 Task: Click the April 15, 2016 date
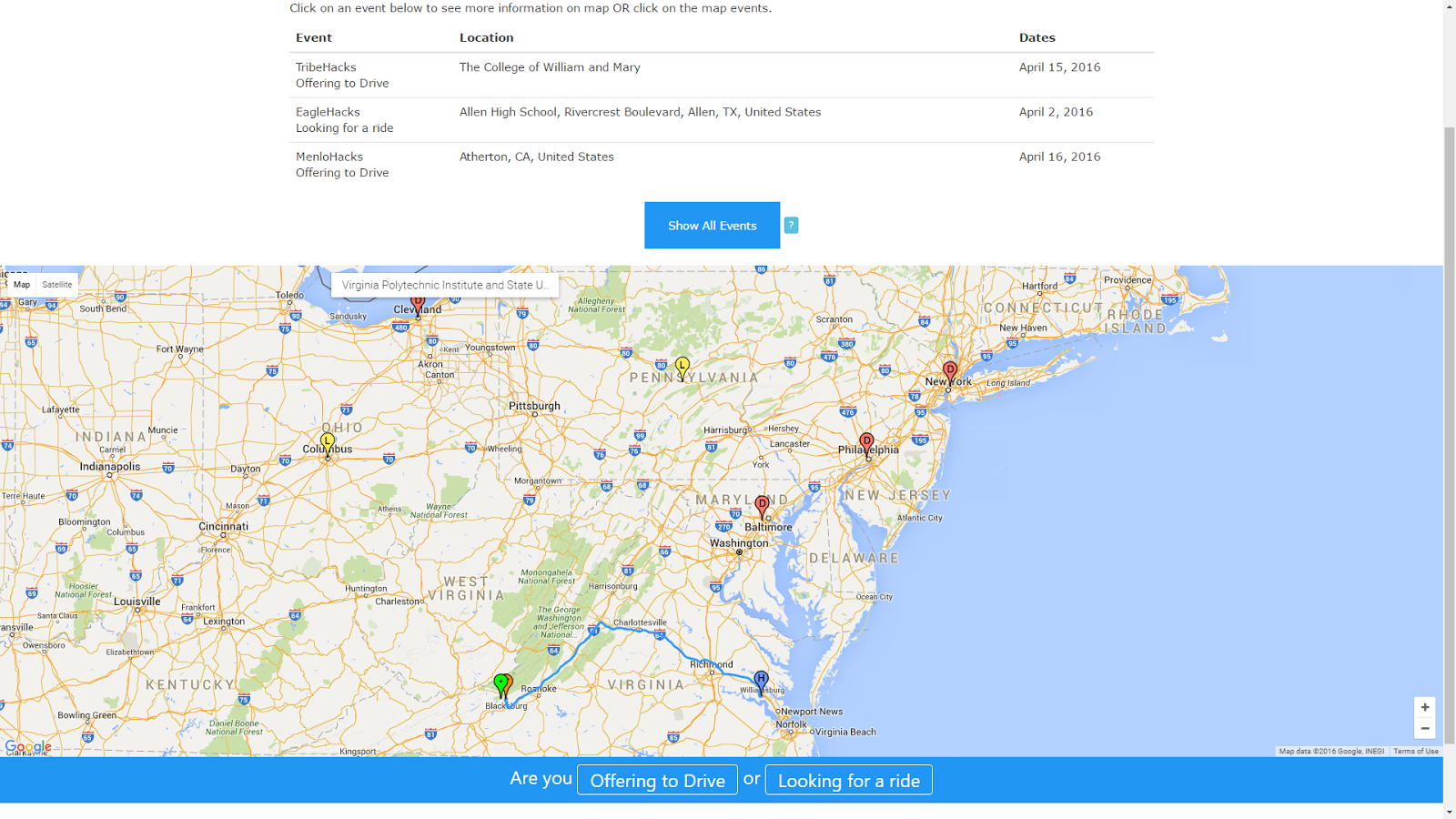(x=1059, y=67)
